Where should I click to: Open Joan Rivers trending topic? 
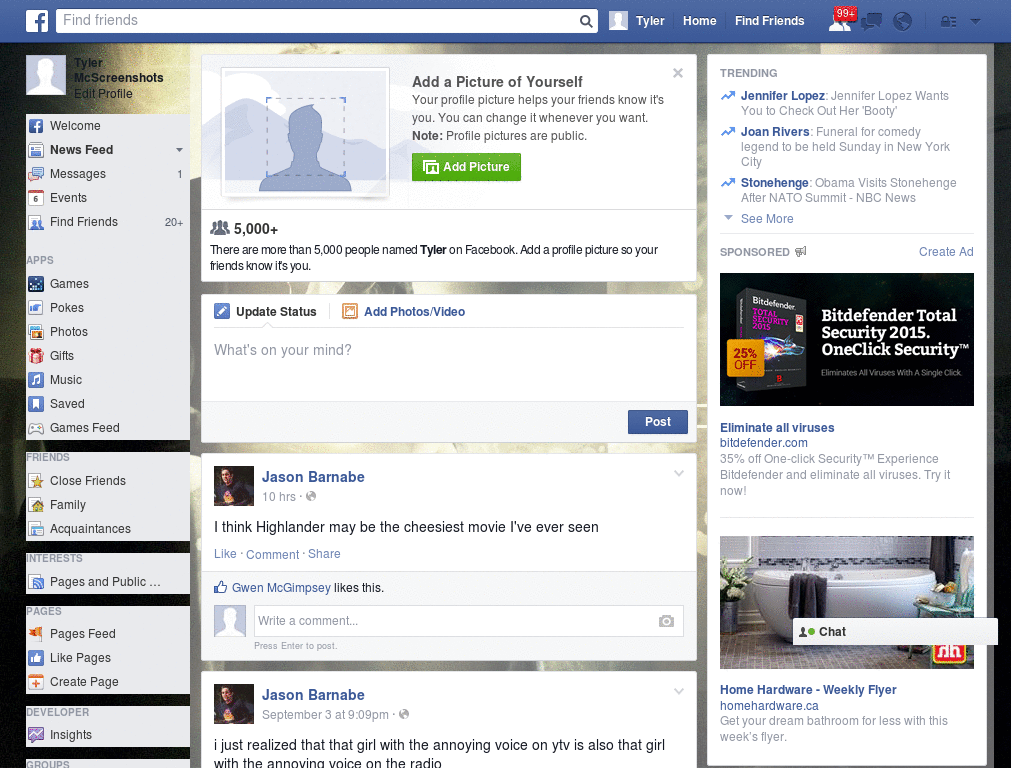(x=775, y=132)
